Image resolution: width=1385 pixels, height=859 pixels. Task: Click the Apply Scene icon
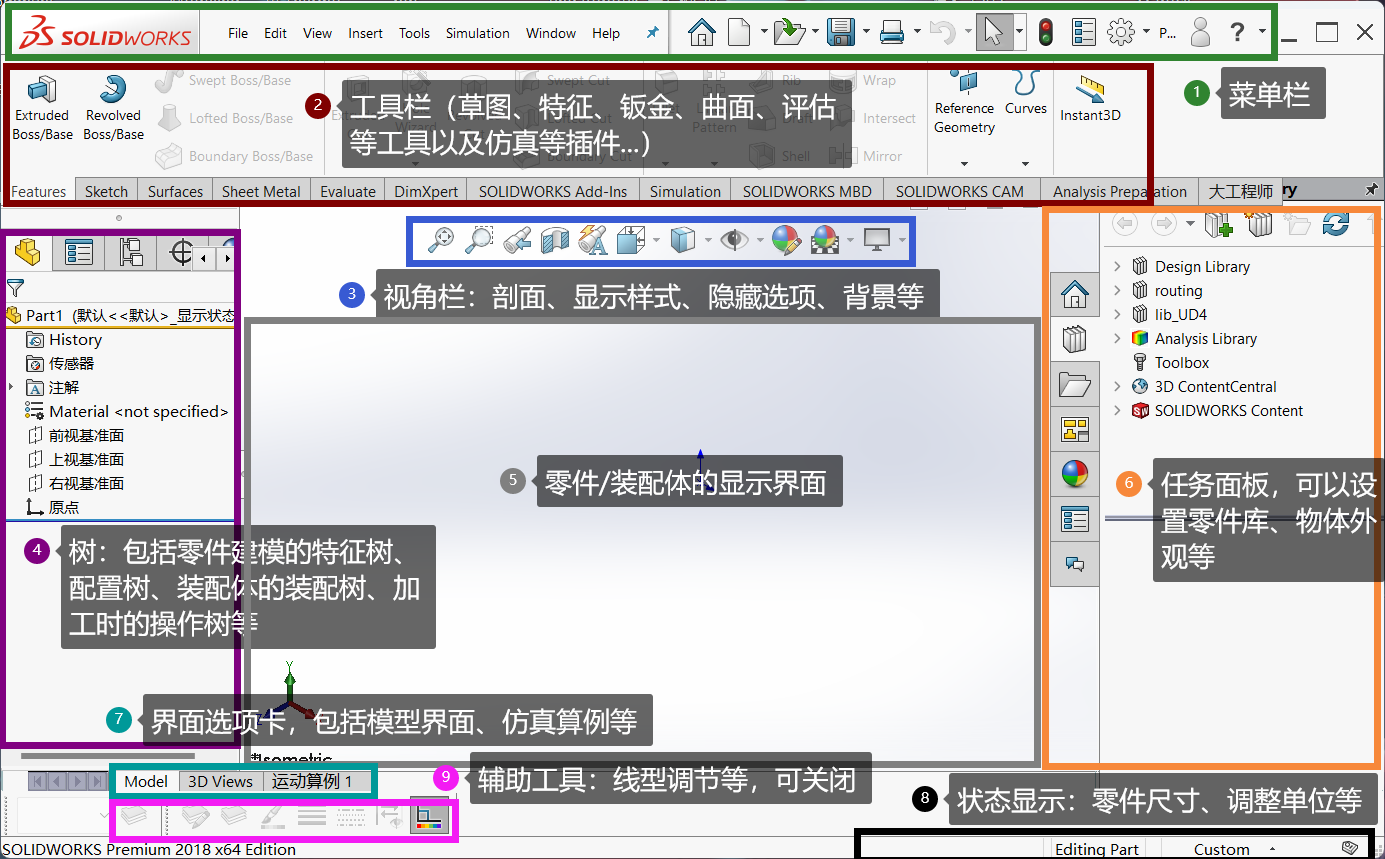point(825,239)
